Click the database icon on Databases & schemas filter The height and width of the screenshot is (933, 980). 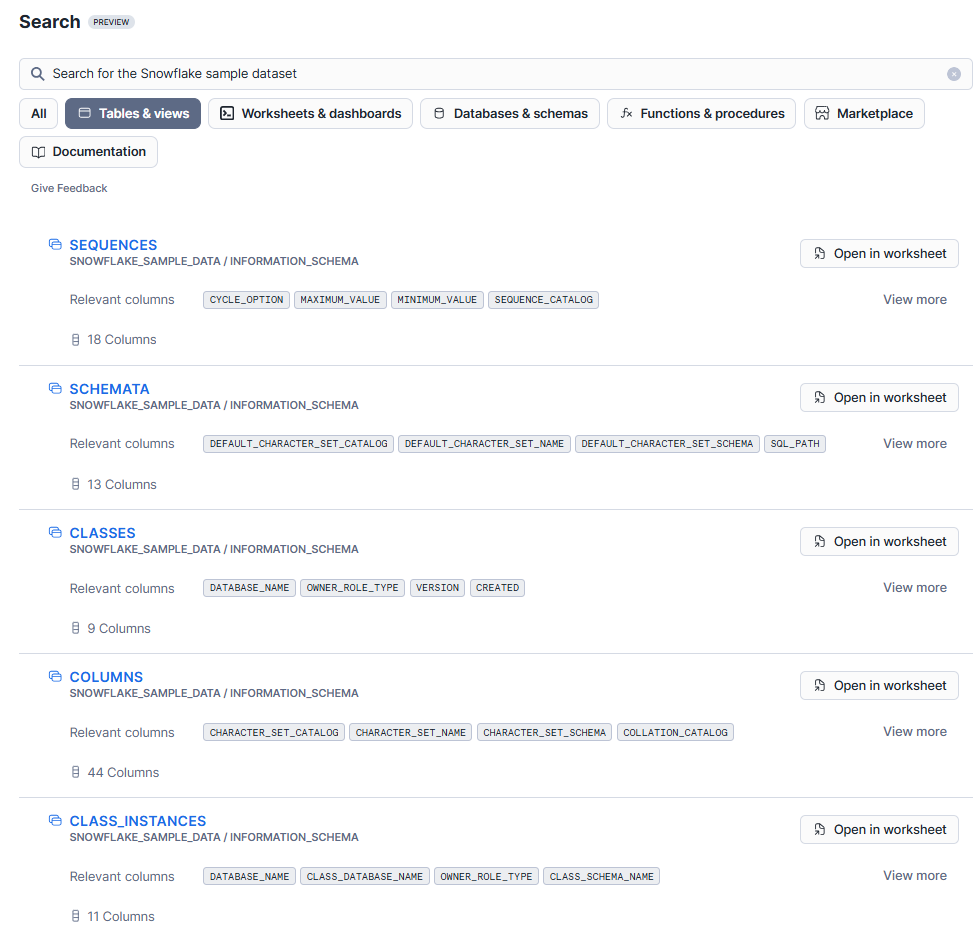click(438, 113)
